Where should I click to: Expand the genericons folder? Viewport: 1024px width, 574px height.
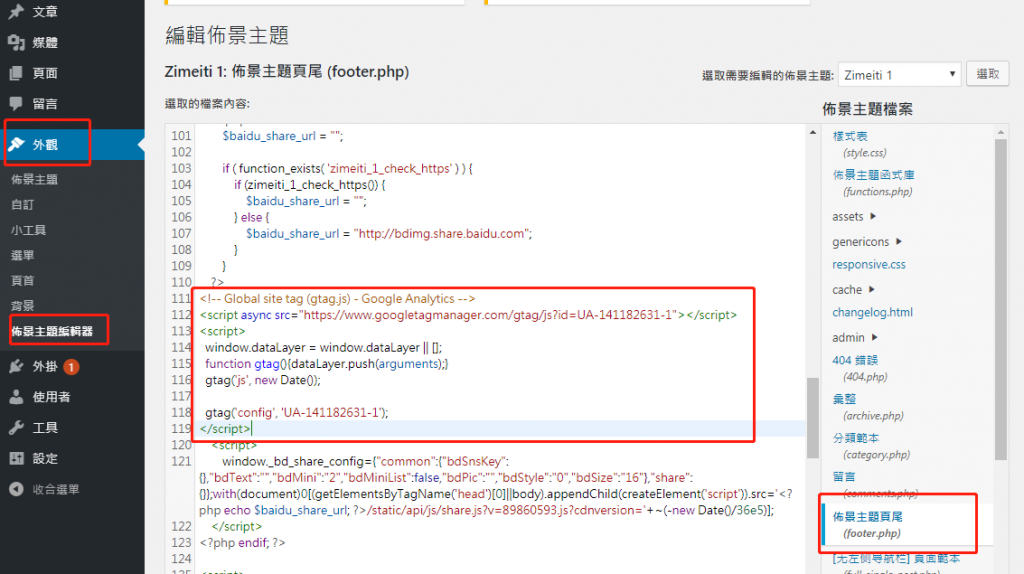[867, 242]
